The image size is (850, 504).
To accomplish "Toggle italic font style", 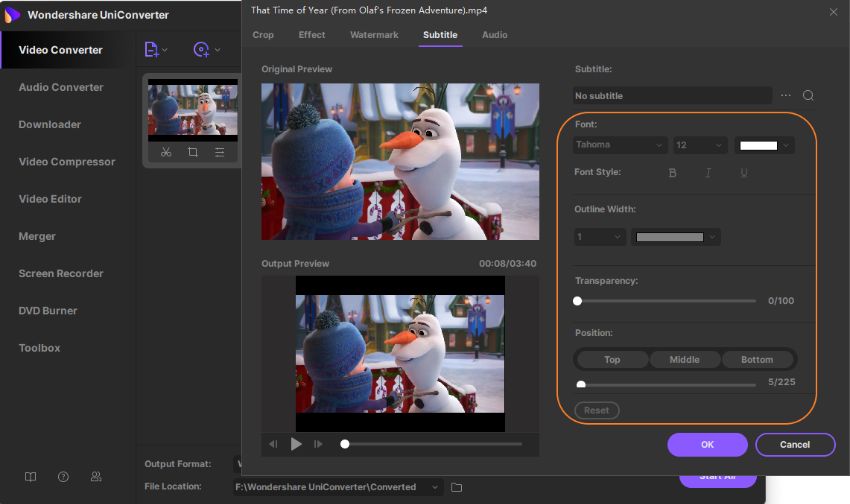I will coord(708,173).
